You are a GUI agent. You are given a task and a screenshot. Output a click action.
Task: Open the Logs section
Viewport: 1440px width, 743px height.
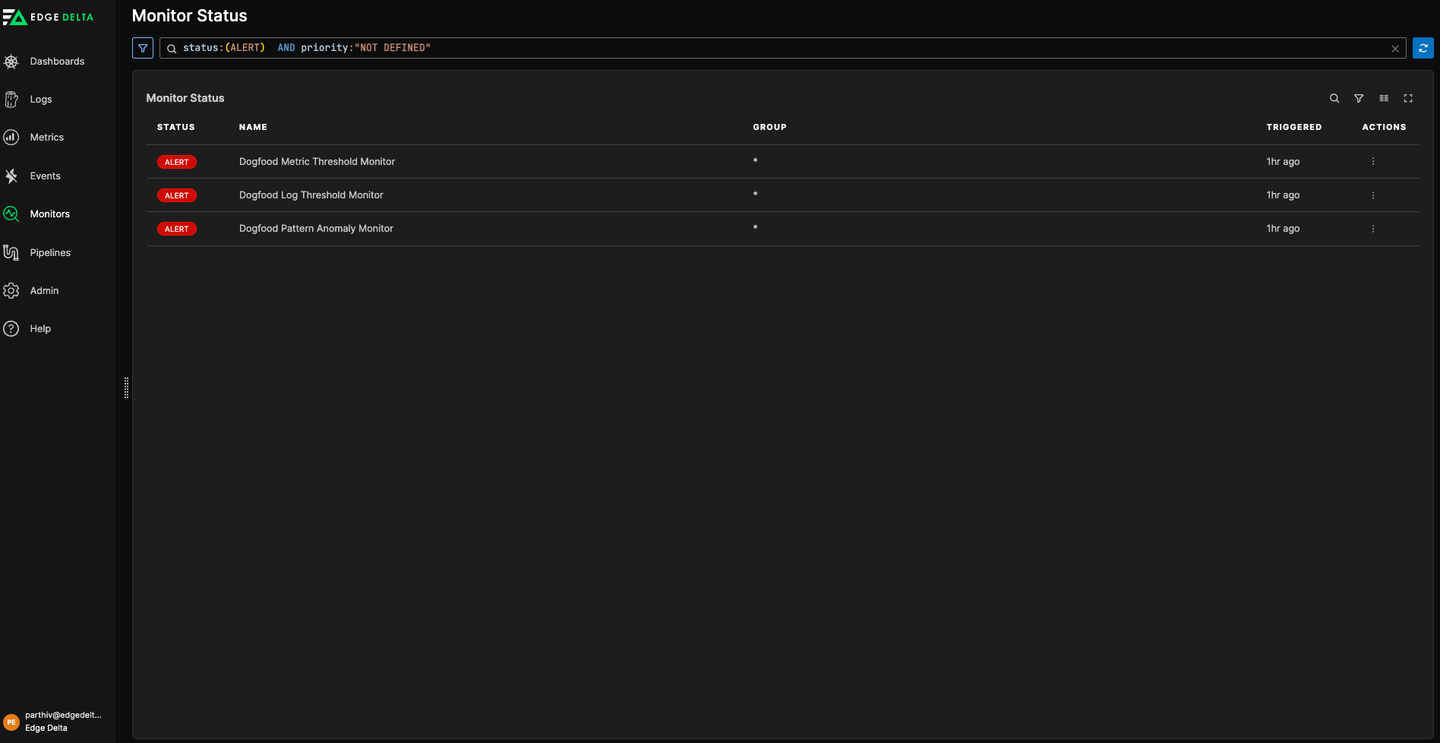[x=40, y=99]
